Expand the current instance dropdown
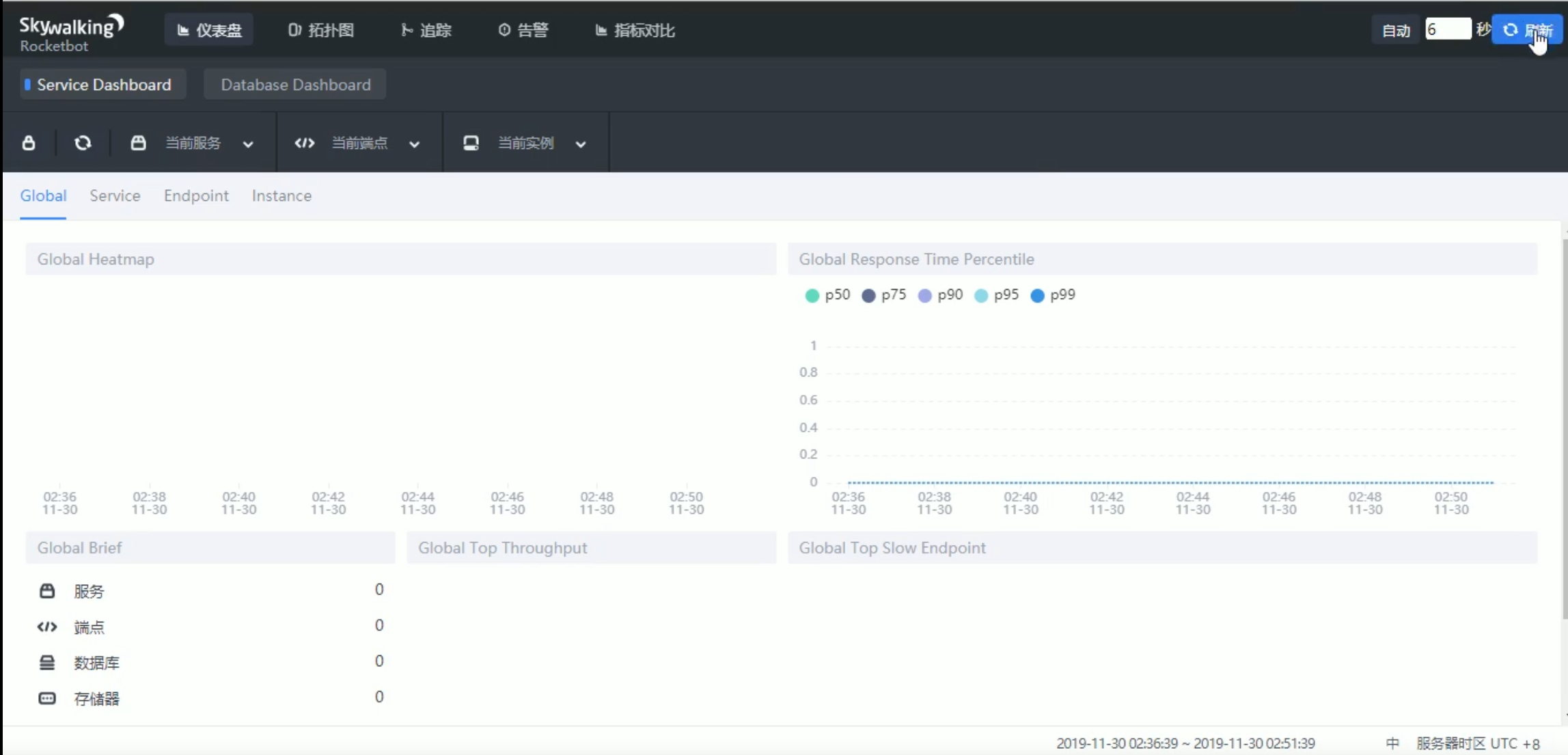The height and width of the screenshot is (755, 1568). [x=581, y=144]
